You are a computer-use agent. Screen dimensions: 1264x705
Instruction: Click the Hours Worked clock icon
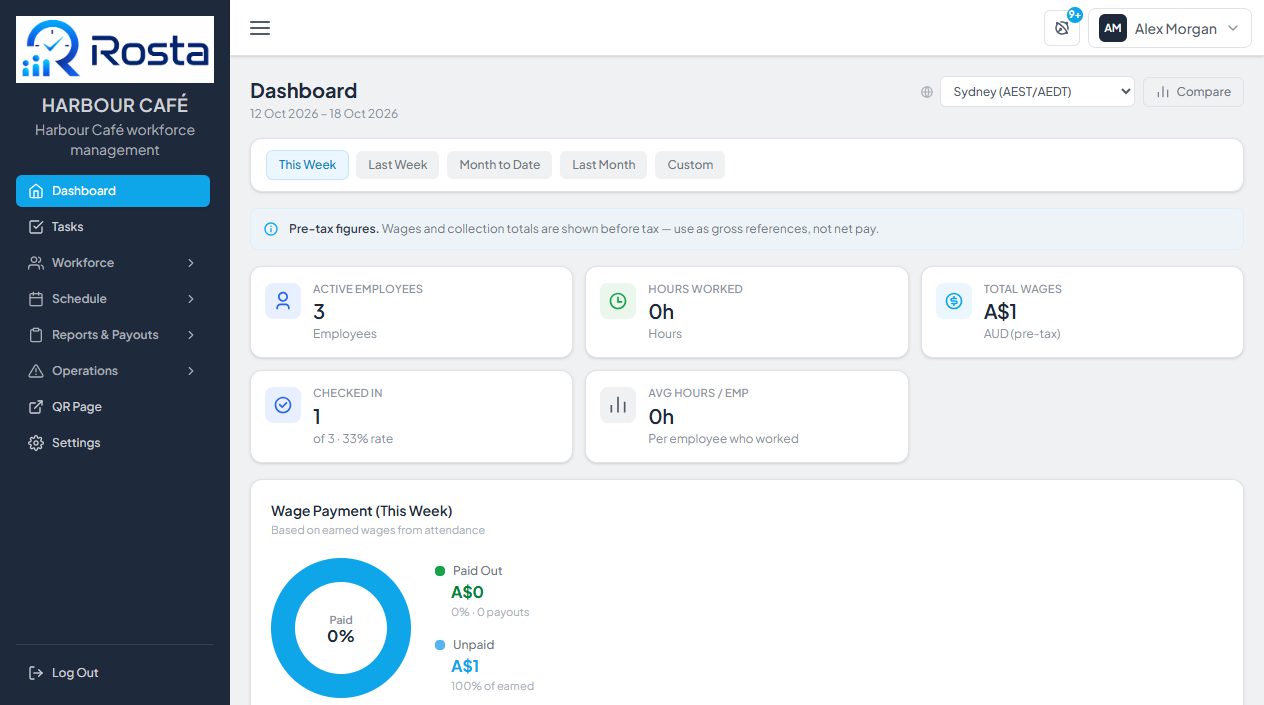tap(618, 300)
